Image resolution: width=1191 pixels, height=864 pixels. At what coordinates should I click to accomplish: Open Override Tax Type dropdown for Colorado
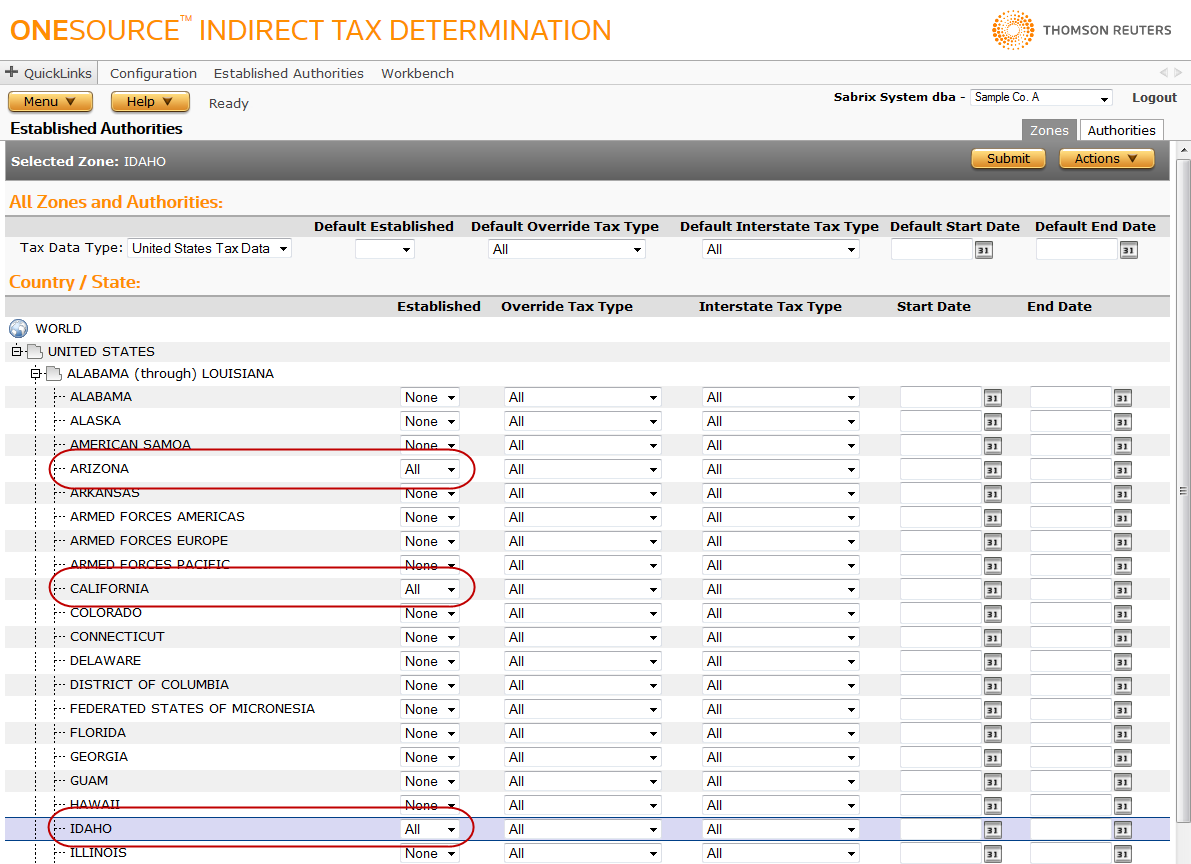pyautogui.click(x=582, y=614)
